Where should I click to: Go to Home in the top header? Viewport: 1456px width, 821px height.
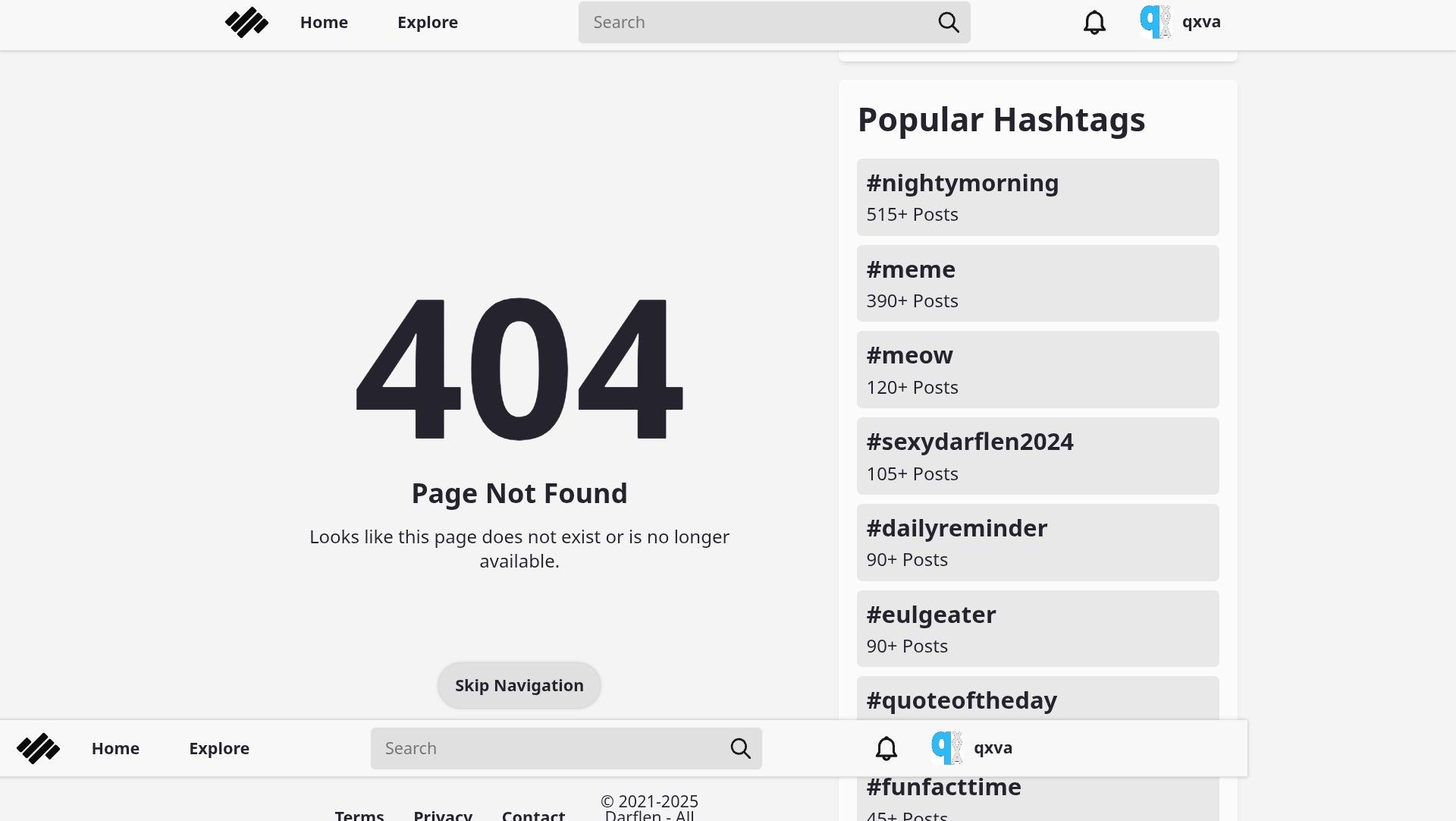tap(324, 23)
